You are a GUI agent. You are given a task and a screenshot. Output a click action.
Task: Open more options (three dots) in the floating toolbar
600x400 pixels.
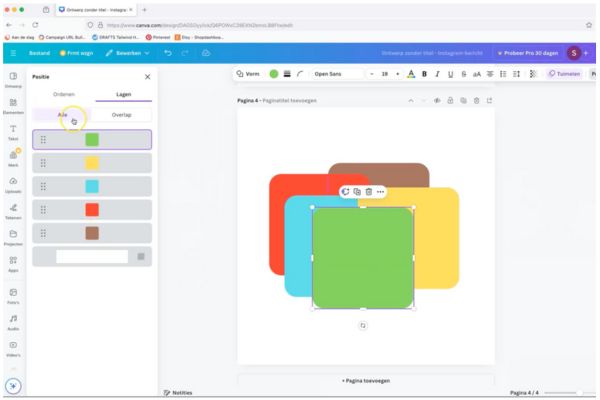[380, 191]
